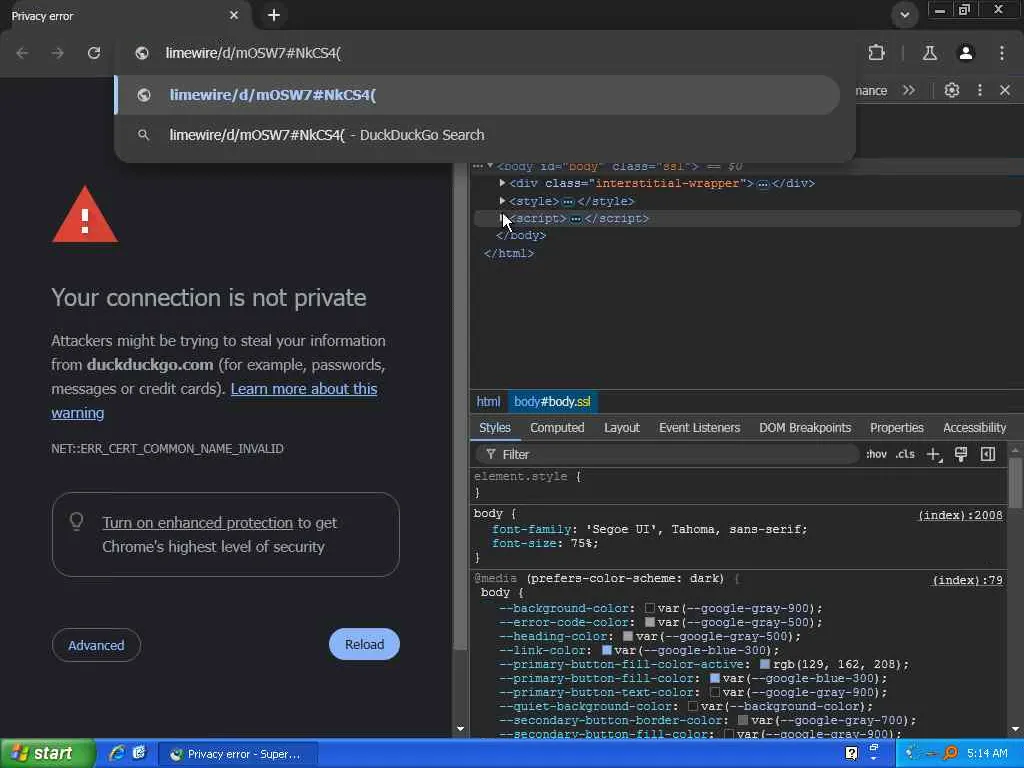The height and width of the screenshot is (768, 1024).
Task: Open the --link-color blue swatch
Action: coord(607,650)
